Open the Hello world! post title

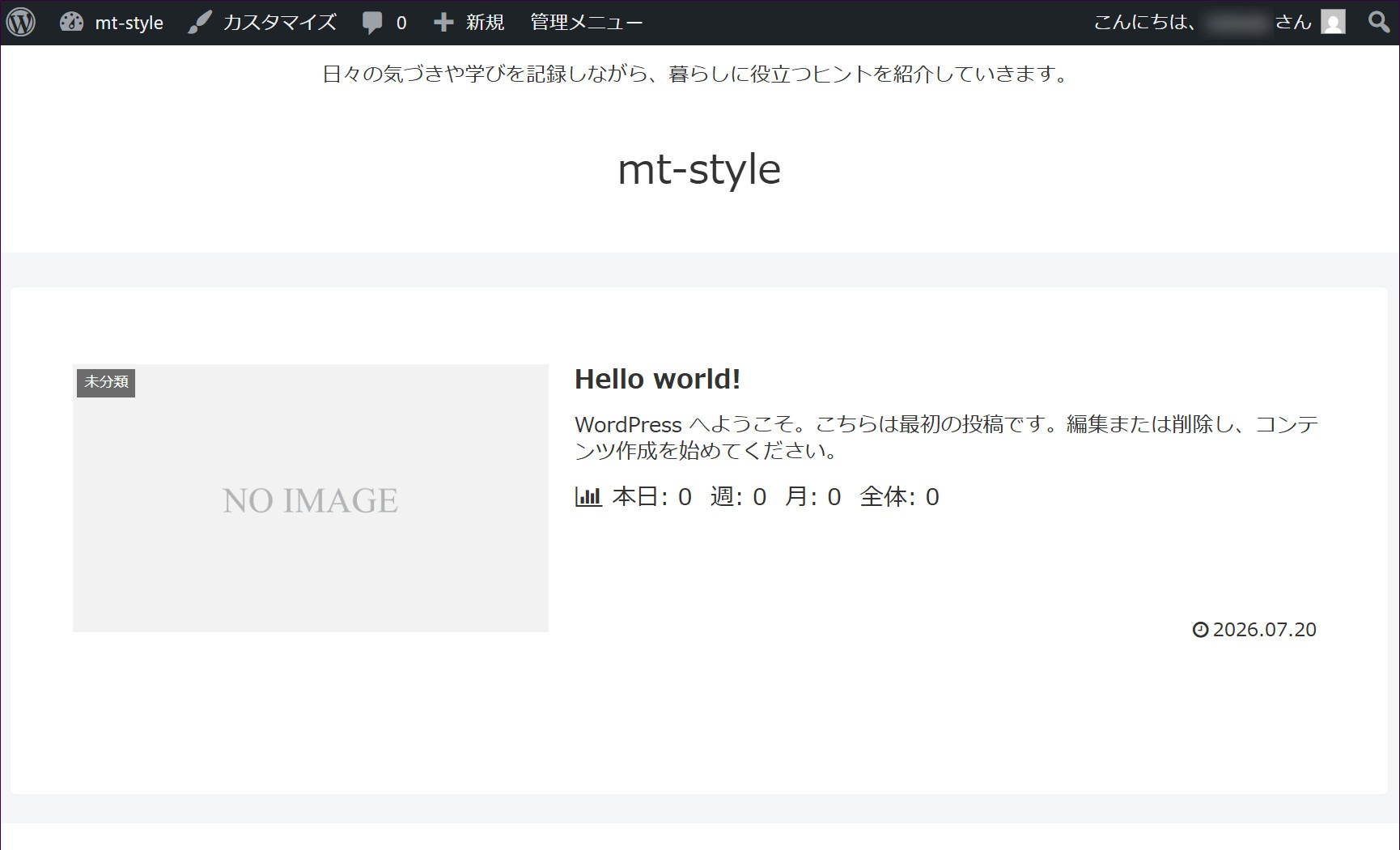coord(658,379)
